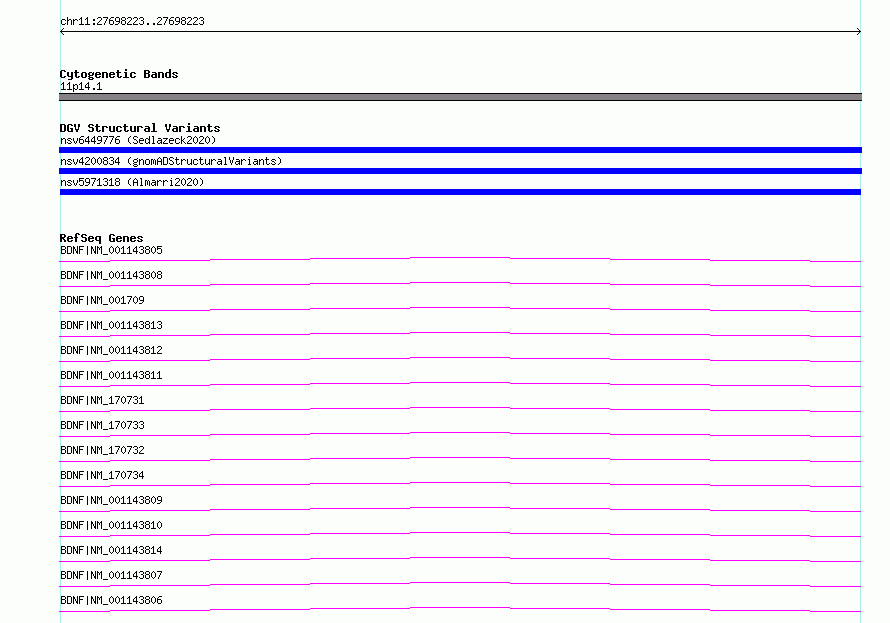Click the magenta intron line of NM_001143806
890x623 pixels.
click(x=460, y=608)
